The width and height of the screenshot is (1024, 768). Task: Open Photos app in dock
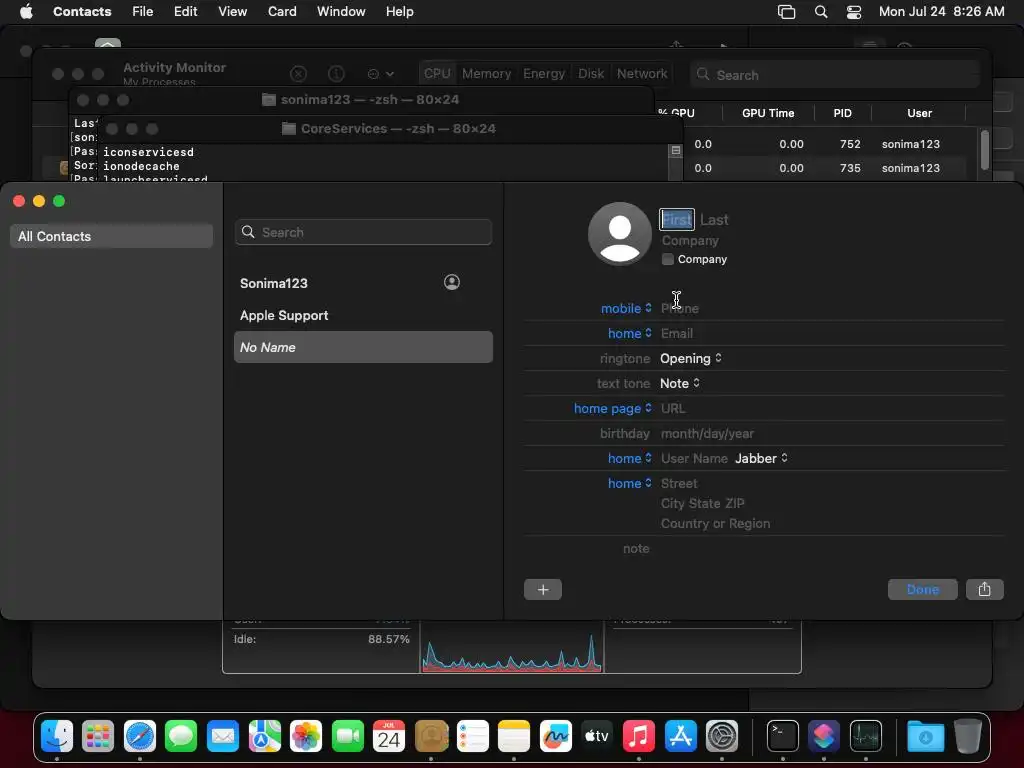click(306, 736)
